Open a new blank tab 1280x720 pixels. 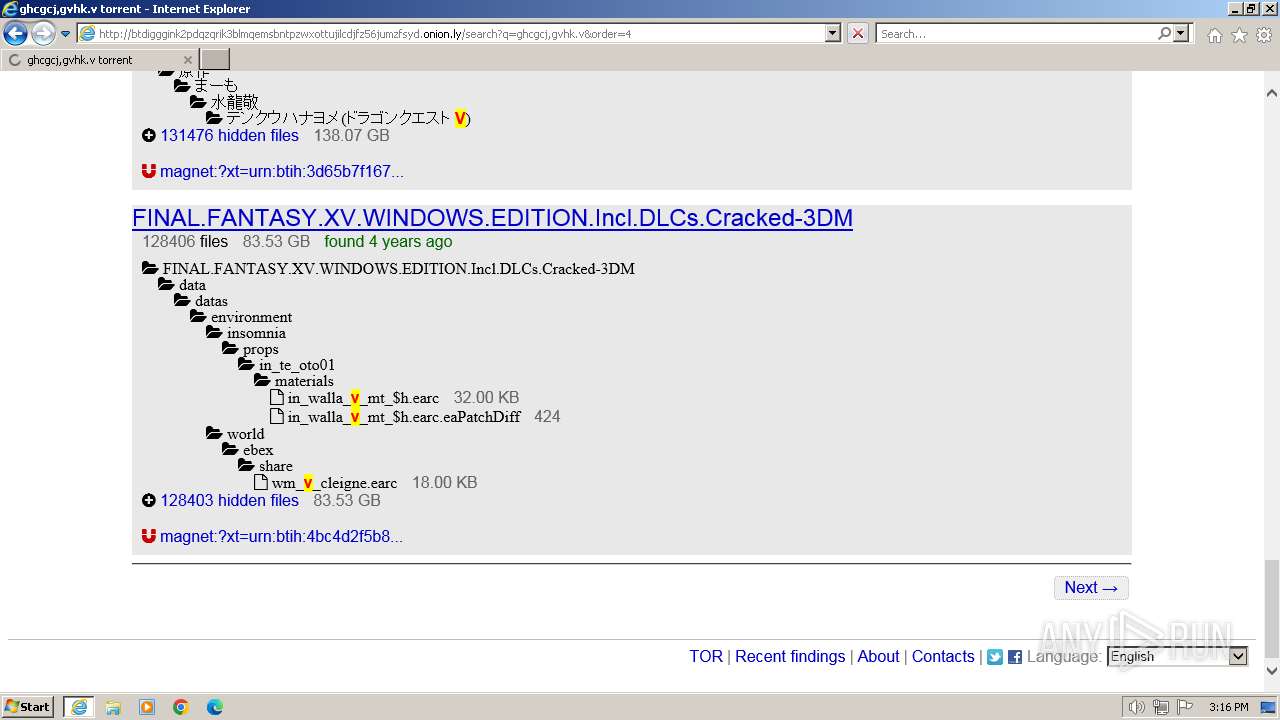click(215, 60)
